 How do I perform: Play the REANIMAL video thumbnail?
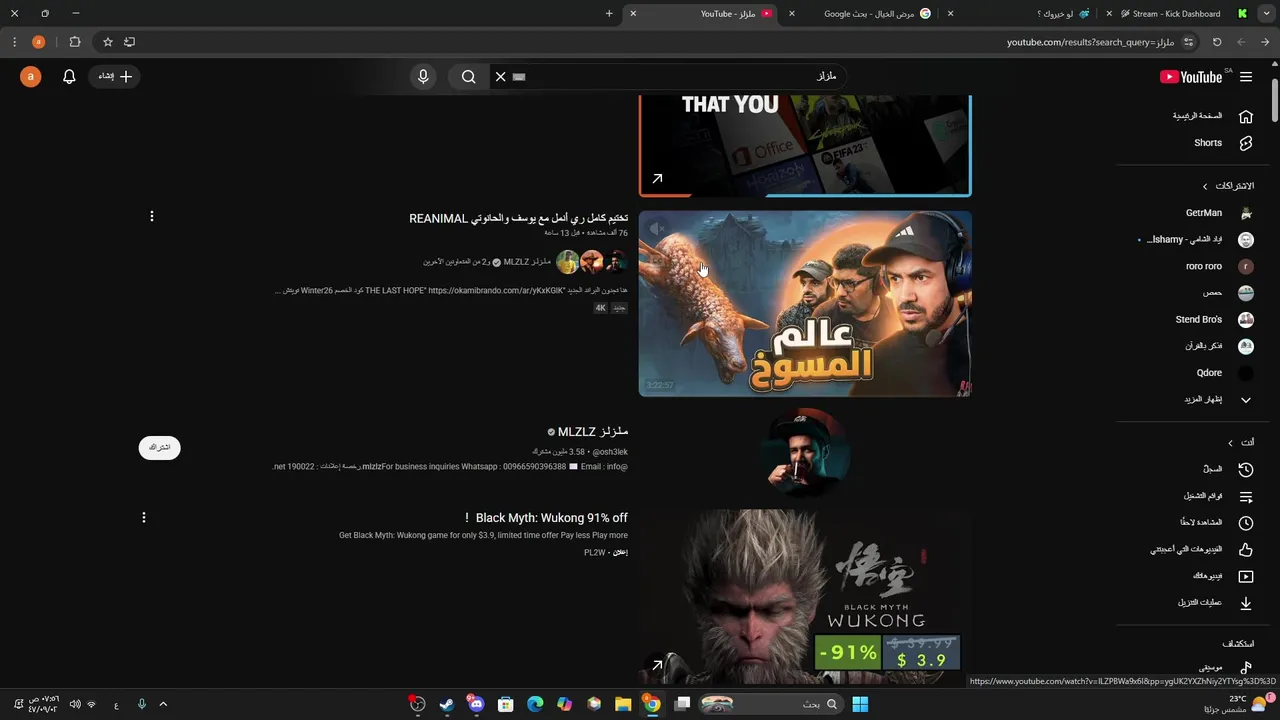coord(805,303)
